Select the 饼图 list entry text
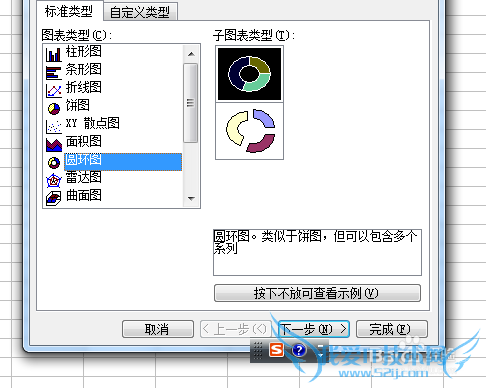 pyautogui.click(x=78, y=105)
